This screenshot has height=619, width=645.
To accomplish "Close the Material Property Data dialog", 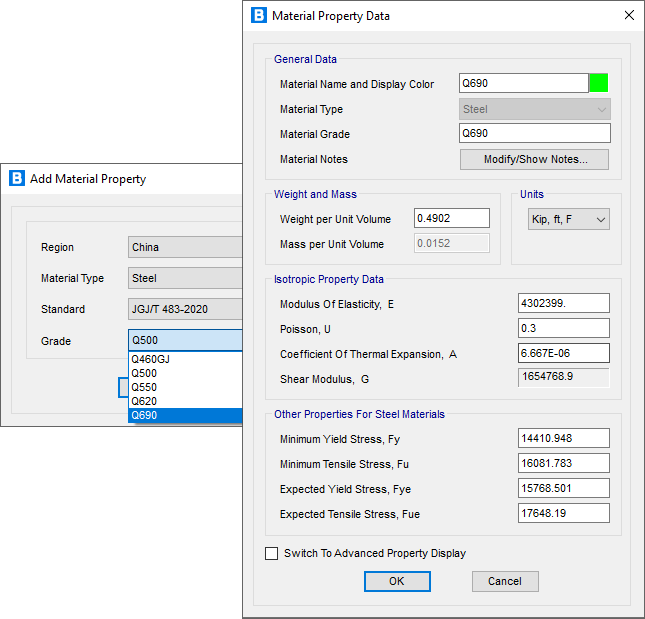I will pyautogui.click(x=628, y=15).
